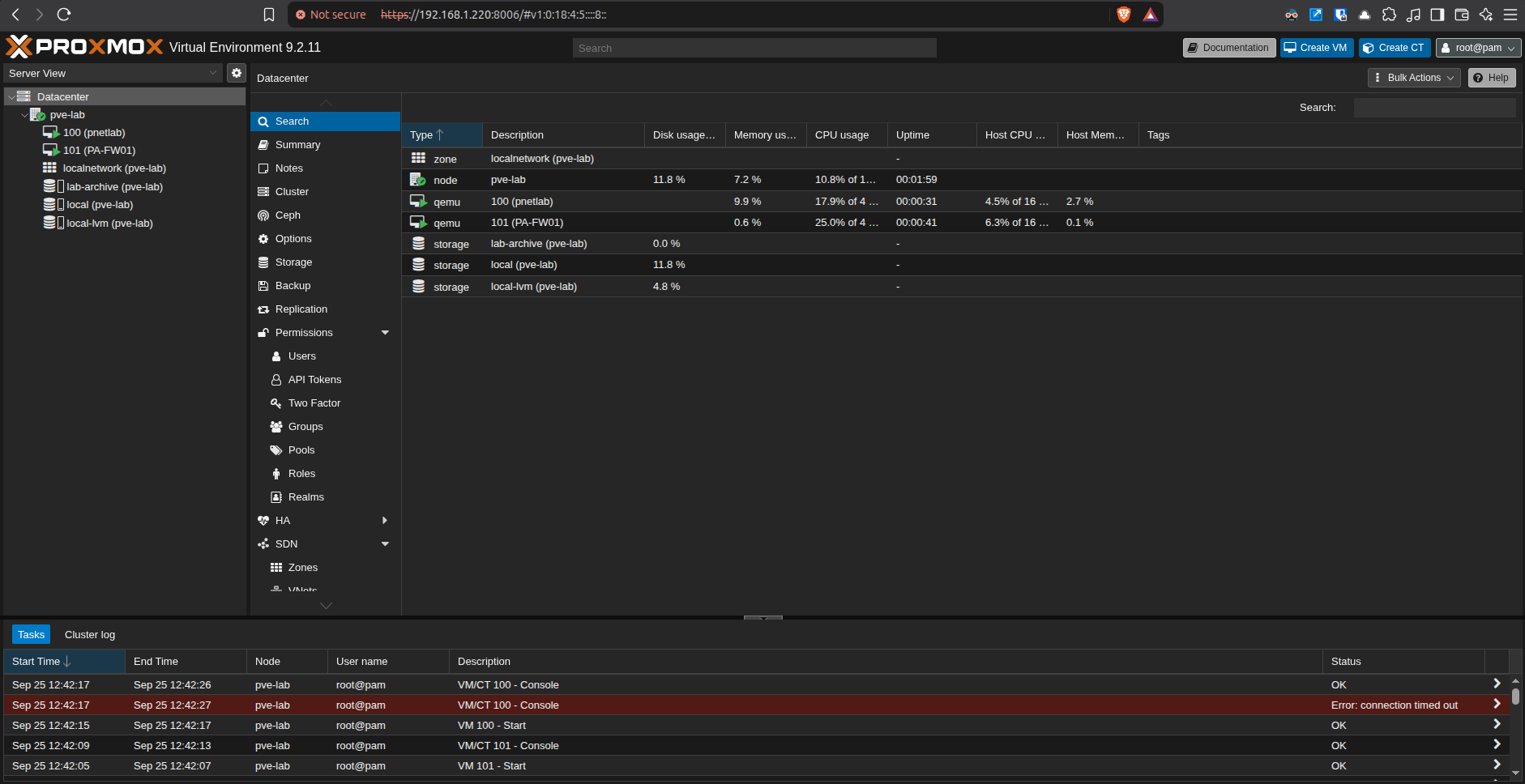Select lab-archive (pve-lab) storage in tree
Viewport: 1525px width, 784px height.
tap(114, 187)
